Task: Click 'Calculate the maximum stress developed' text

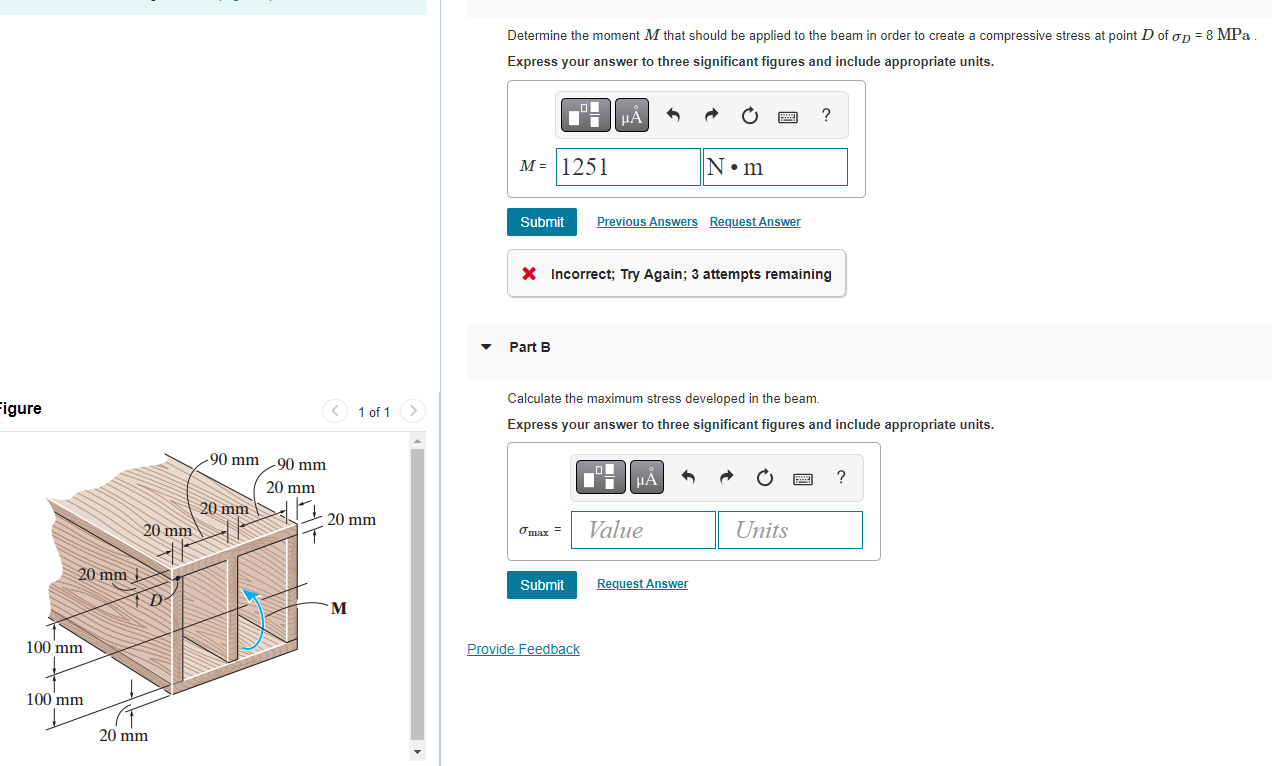Action: pyautogui.click(x=663, y=398)
